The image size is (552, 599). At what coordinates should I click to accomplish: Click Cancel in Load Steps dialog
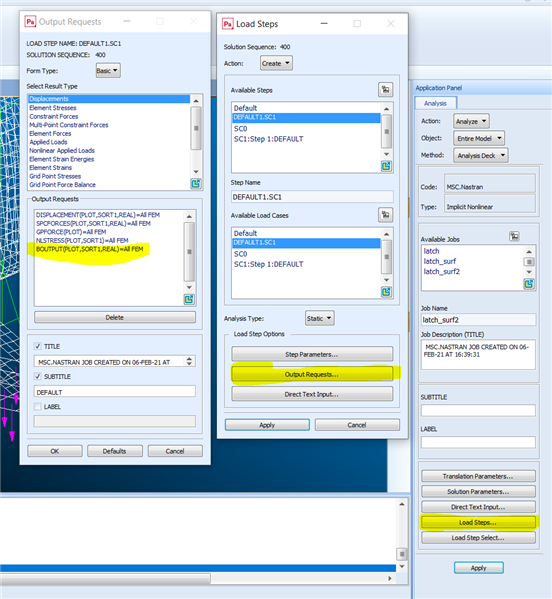coord(357,425)
